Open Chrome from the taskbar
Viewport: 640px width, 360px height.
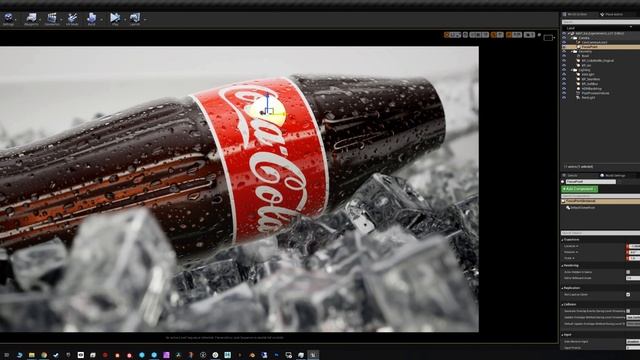tap(44, 355)
